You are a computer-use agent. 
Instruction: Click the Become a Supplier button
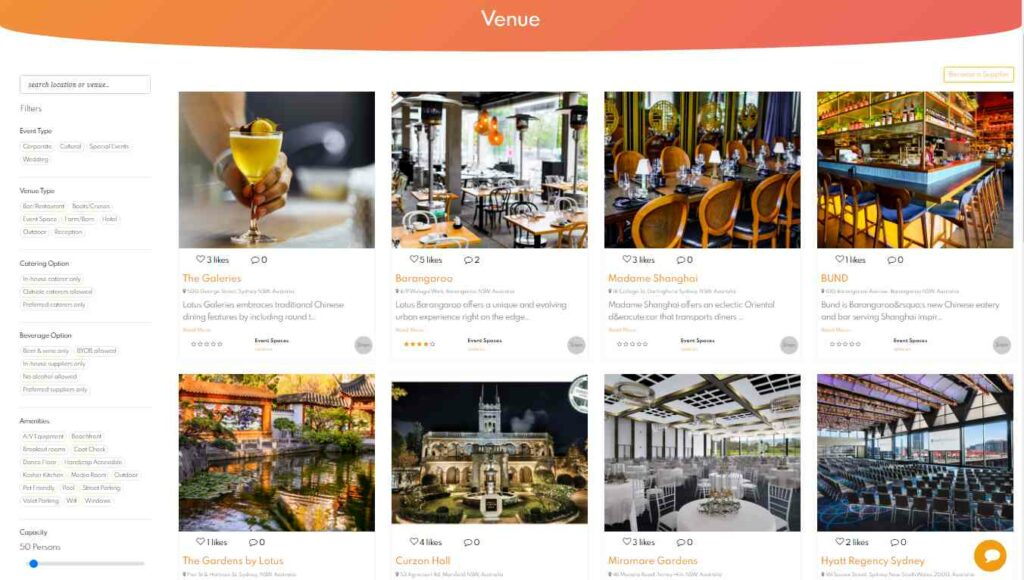pyautogui.click(x=978, y=74)
